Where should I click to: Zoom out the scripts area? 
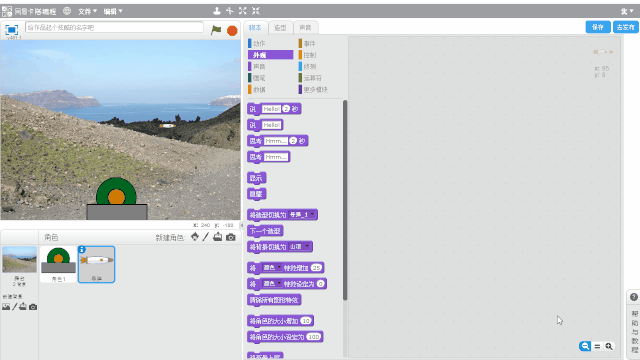(584, 346)
